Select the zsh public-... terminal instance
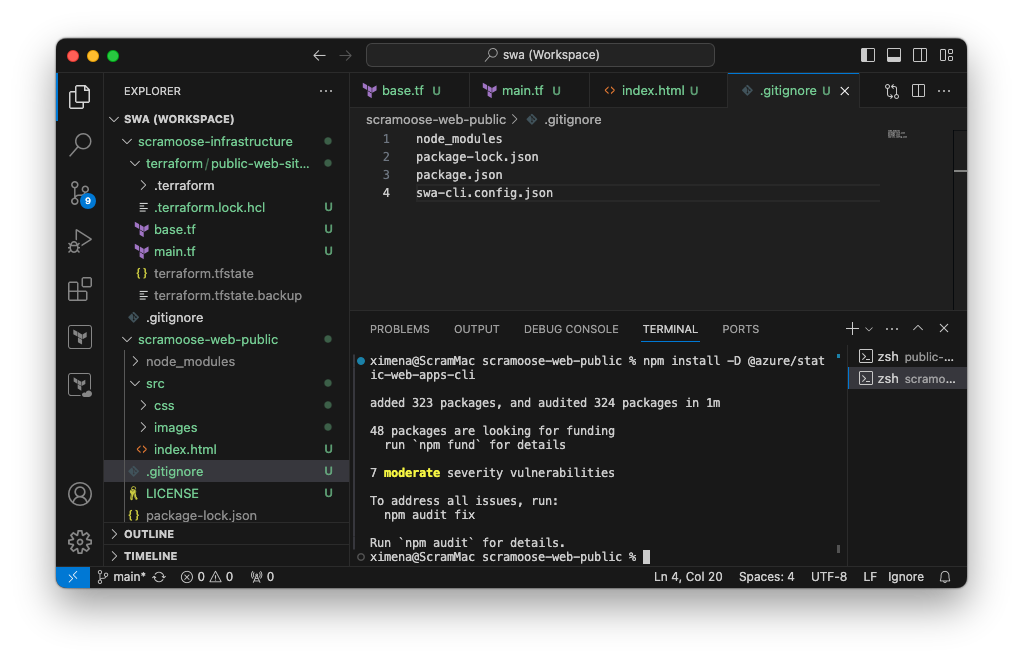The width and height of the screenshot is (1023, 662). coord(908,357)
